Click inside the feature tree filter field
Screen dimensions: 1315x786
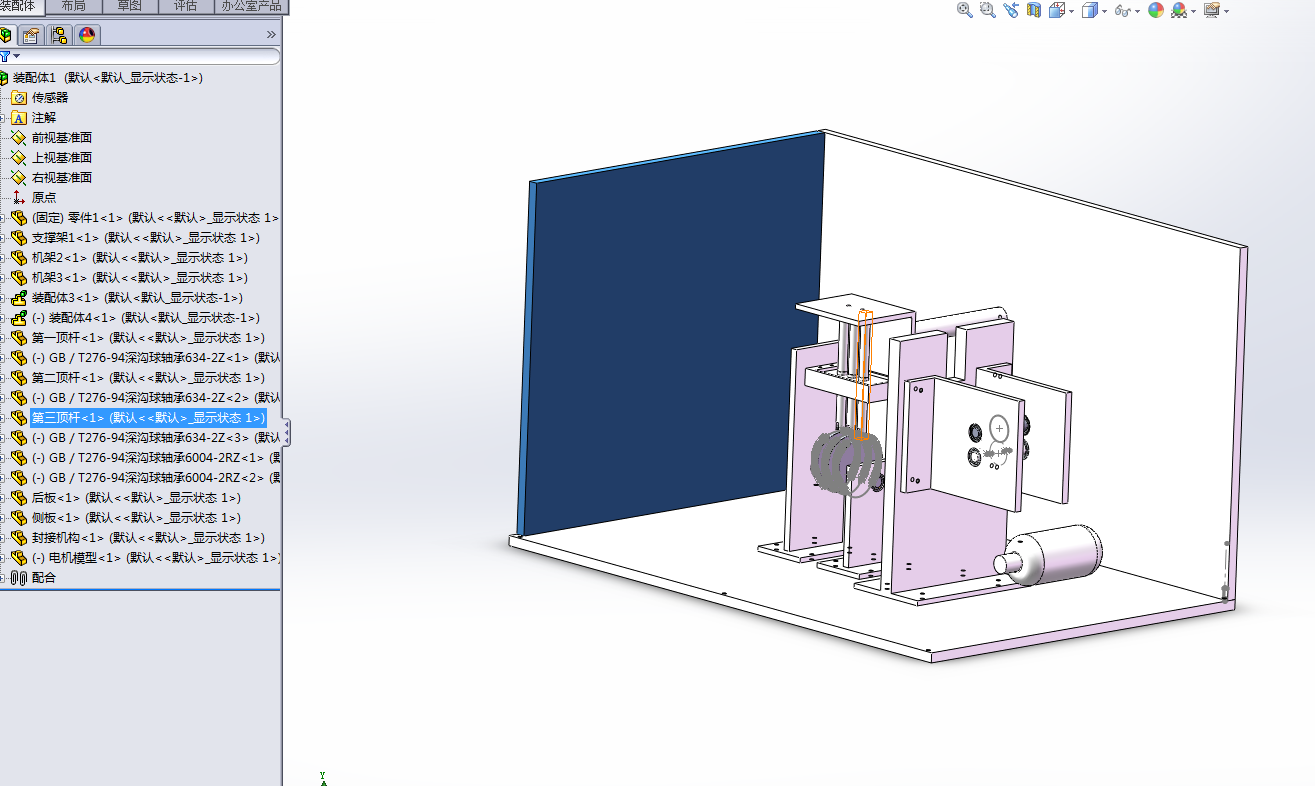[150, 56]
